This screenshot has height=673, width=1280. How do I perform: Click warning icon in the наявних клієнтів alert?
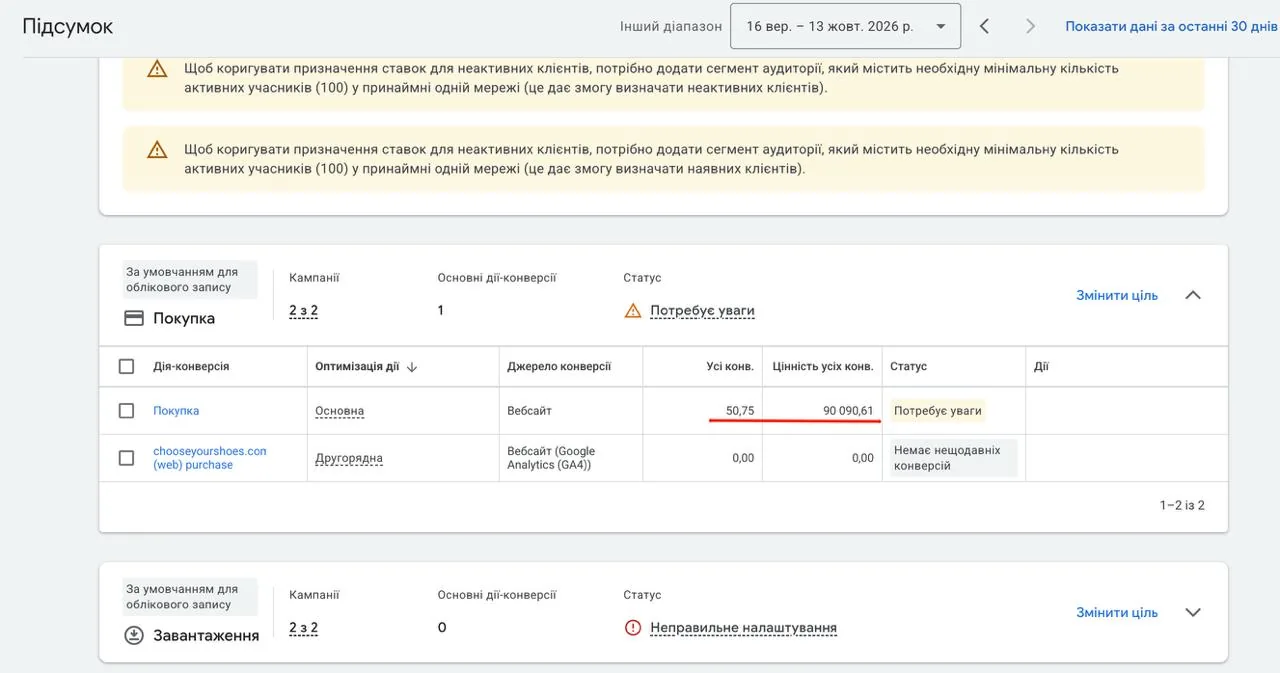pos(157,149)
